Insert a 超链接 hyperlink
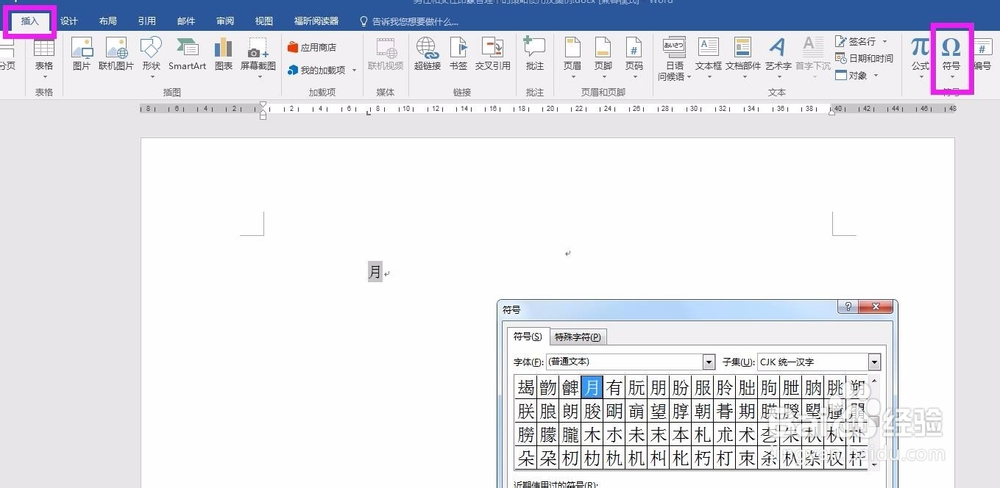 427,55
